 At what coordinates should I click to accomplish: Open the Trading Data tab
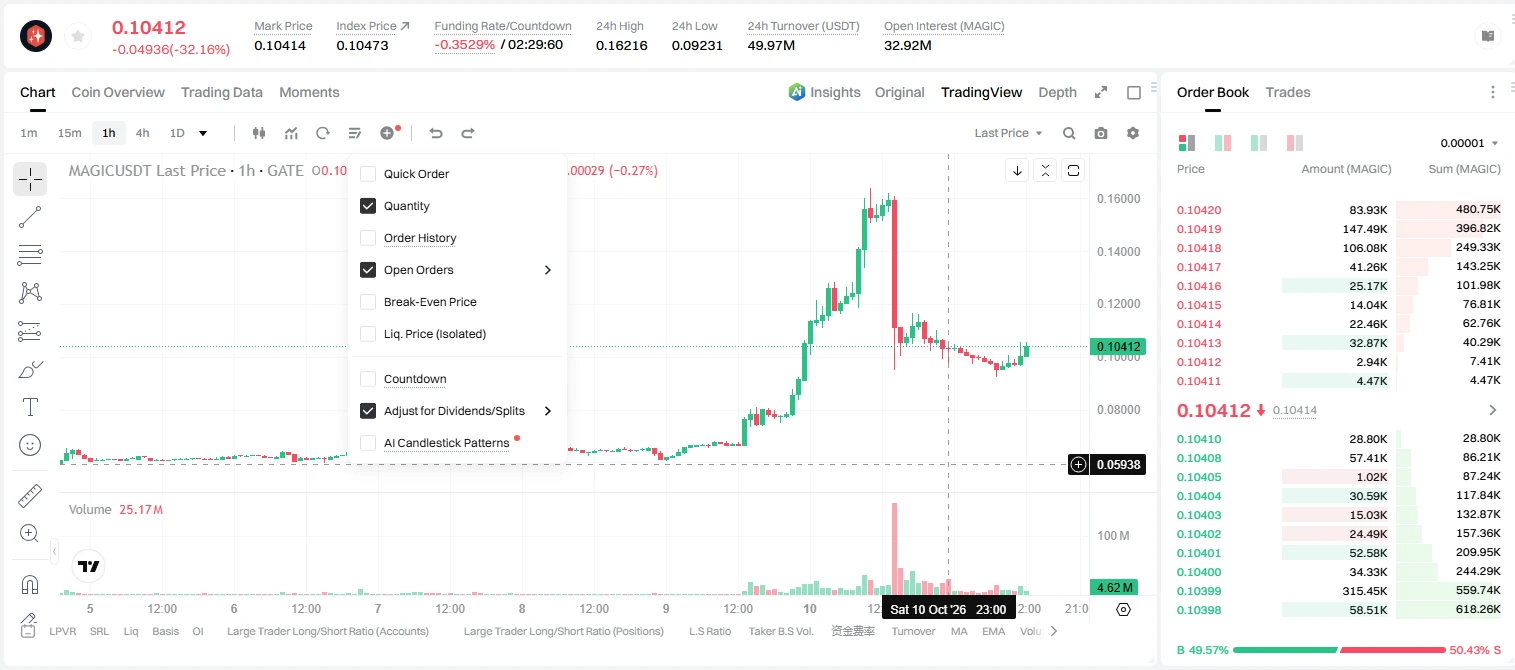[x=222, y=92]
